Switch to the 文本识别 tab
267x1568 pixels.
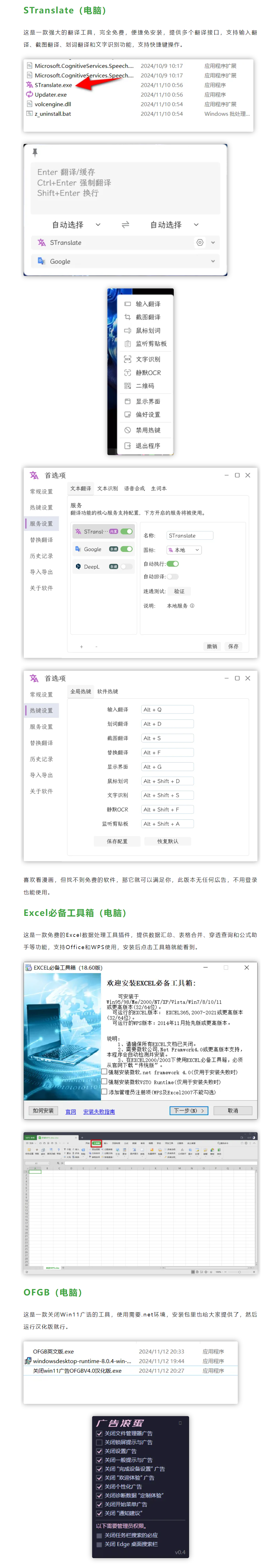[108, 488]
